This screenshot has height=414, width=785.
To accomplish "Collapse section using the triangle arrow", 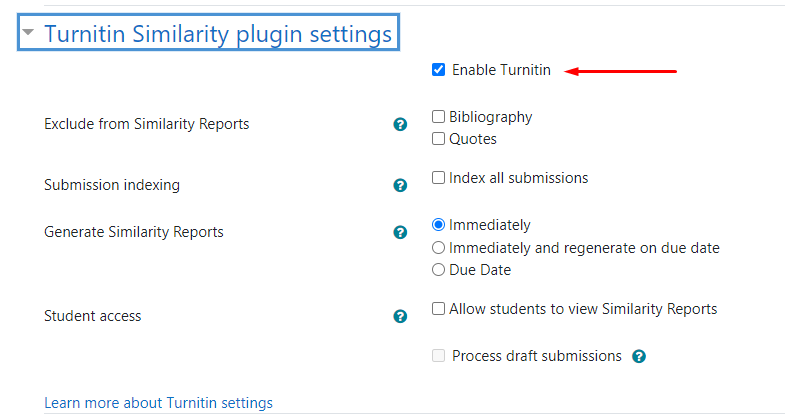I will tap(28, 33).
